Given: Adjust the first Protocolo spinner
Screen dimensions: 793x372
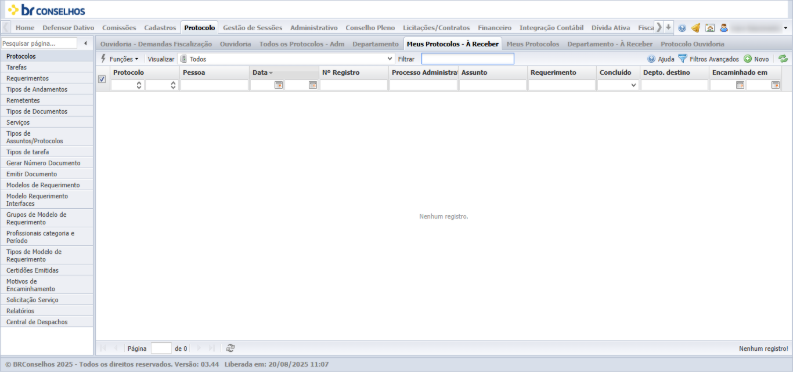Looking at the screenshot, I should 139,85.
